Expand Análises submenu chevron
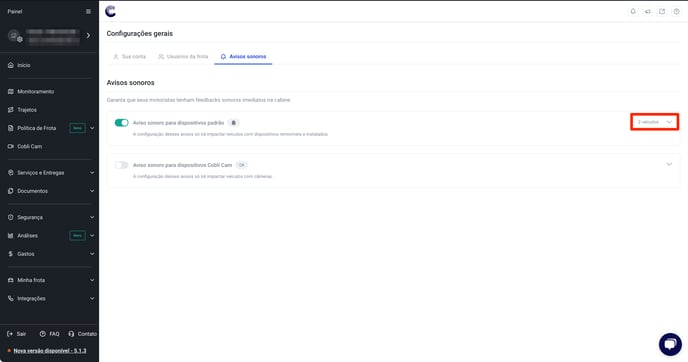 pos(92,236)
